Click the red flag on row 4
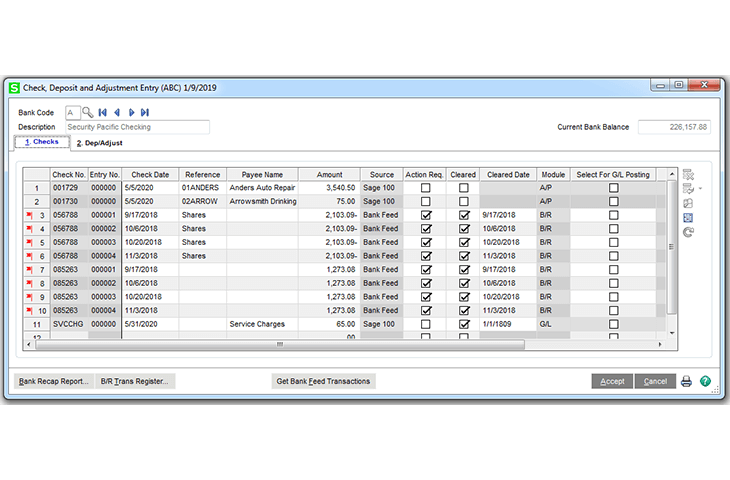This screenshot has height=480, width=730. point(29,229)
